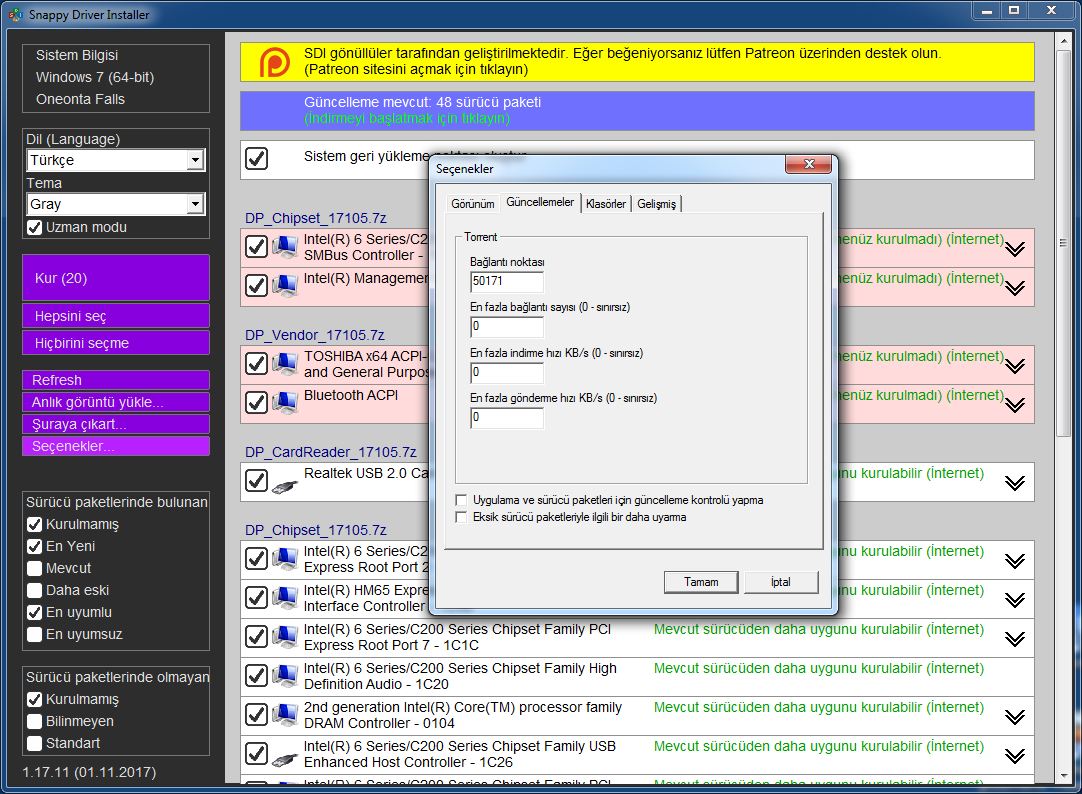The height and width of the screenshot is (794, 1082).
Task: Expand the Intel Management driver row chevron
Action: pyautogui.click(x=1014, y=288)
